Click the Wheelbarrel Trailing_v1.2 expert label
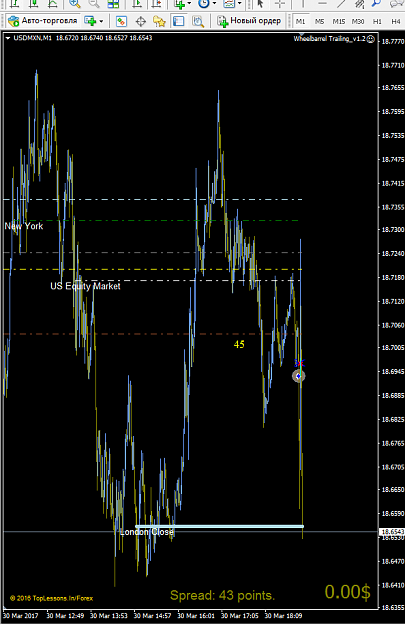405x625 pixels. click(329, 39)
